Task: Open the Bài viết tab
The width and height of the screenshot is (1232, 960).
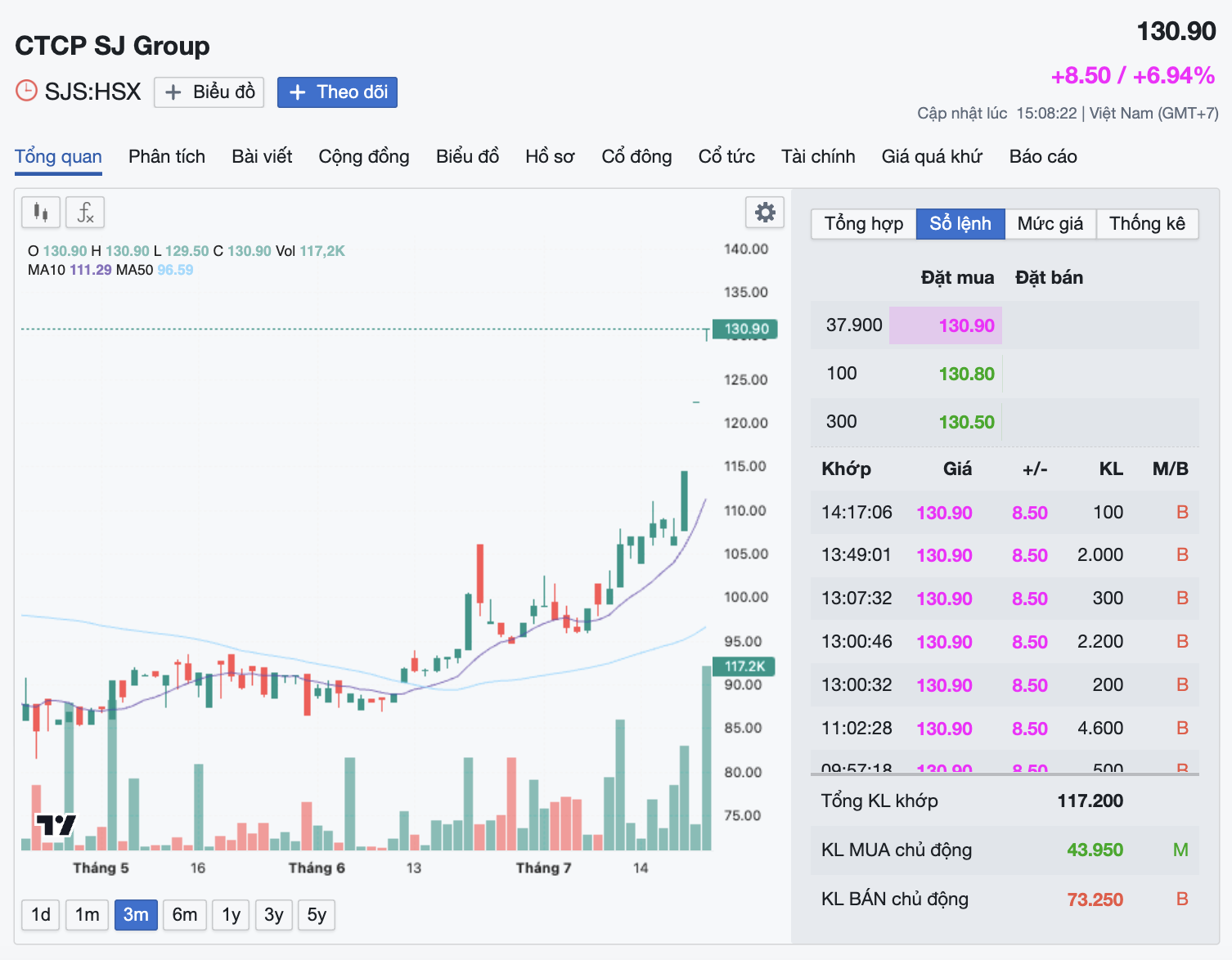Action: click(262, 156)
